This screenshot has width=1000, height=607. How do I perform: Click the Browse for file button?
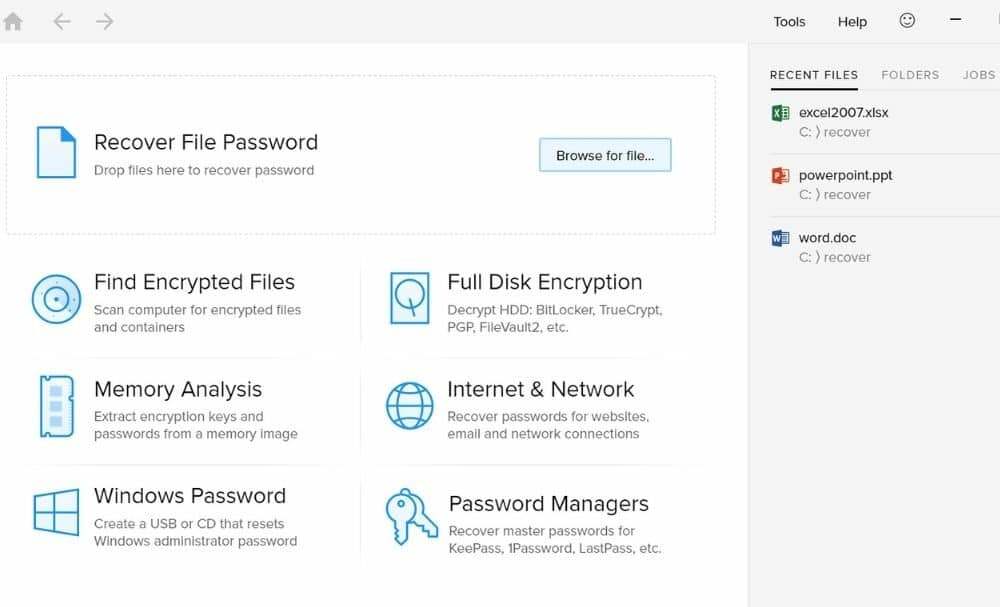(605, 155)
